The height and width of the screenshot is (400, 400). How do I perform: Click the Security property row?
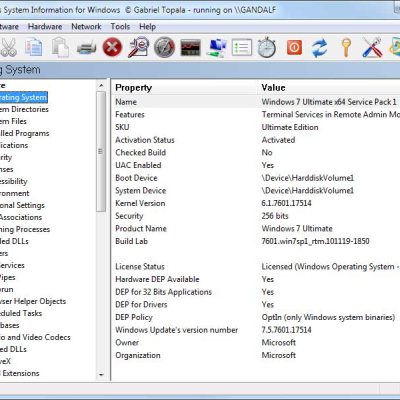tap(256, 216)
